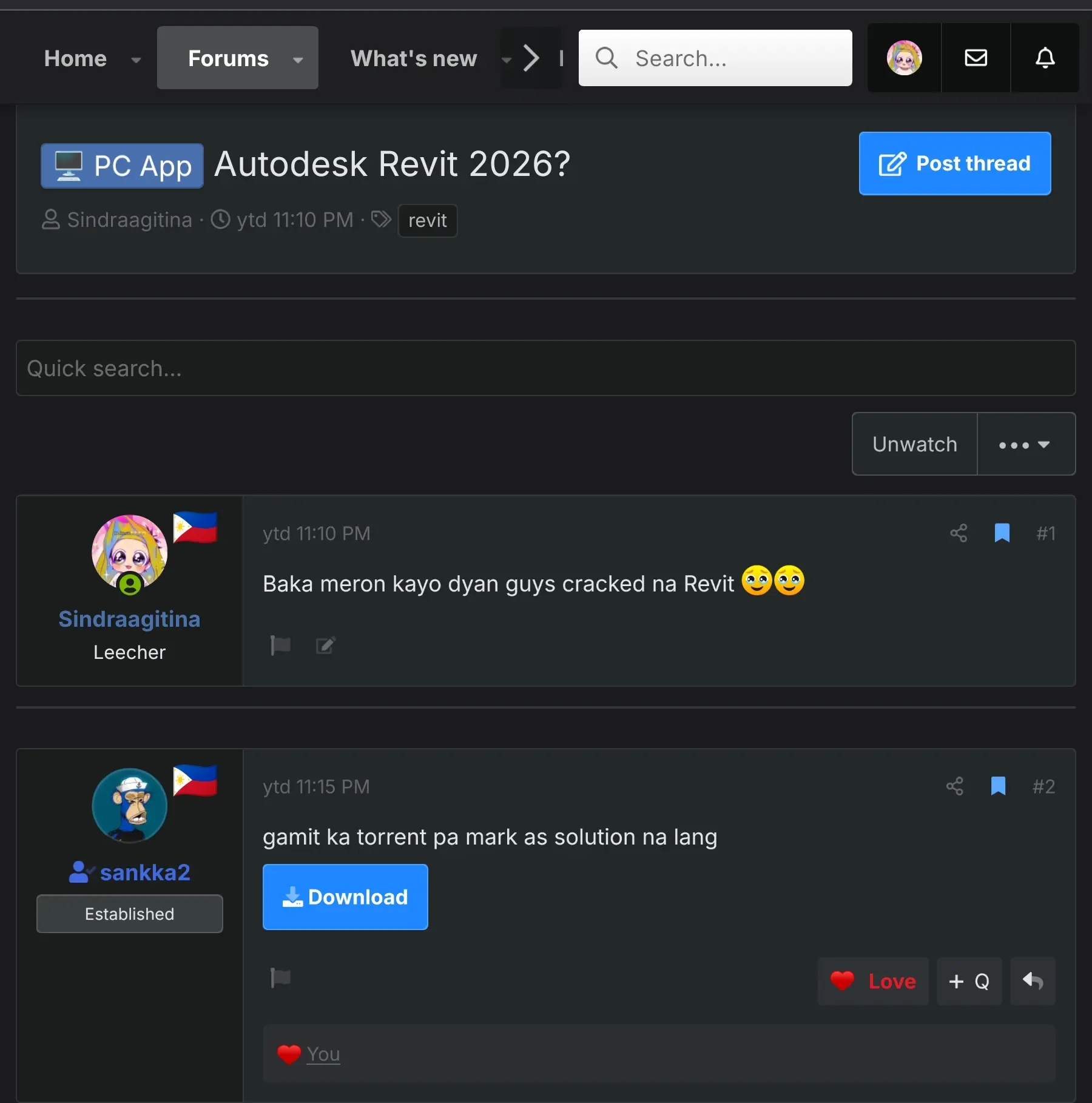Share post #1 via share icon

pos(959,533)
